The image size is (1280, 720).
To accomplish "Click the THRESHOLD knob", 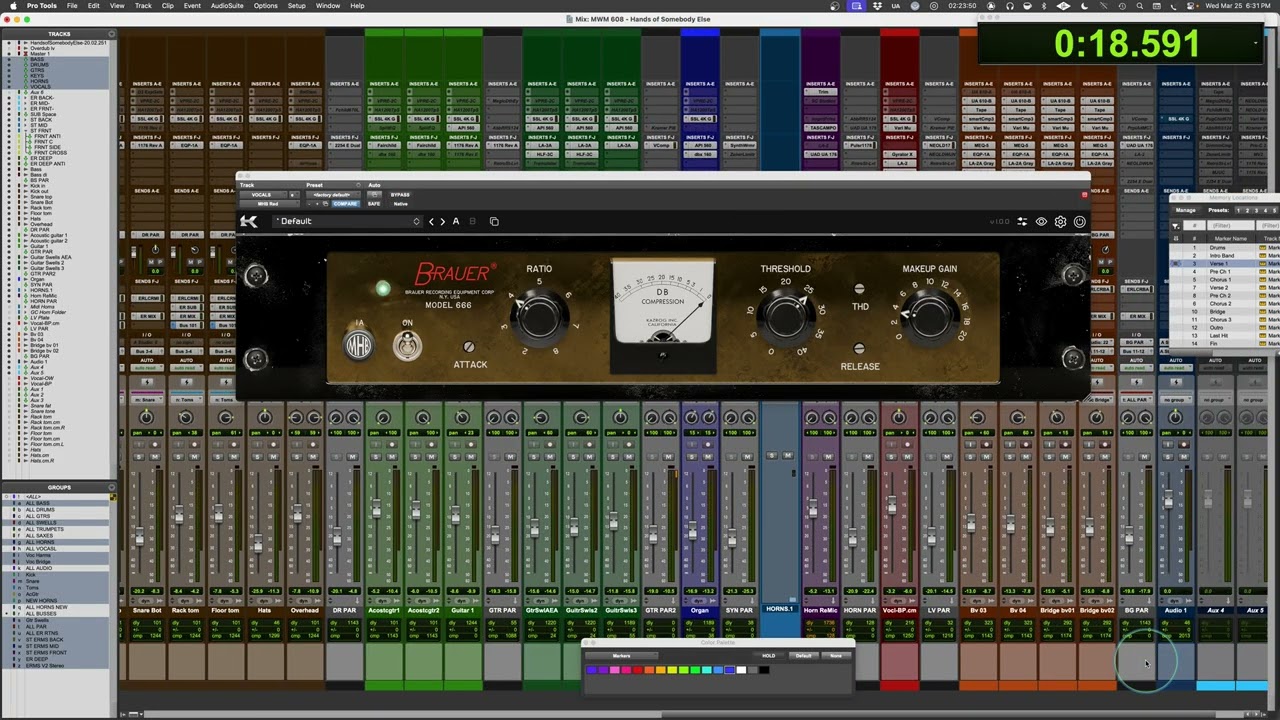I will pos(786,317).
